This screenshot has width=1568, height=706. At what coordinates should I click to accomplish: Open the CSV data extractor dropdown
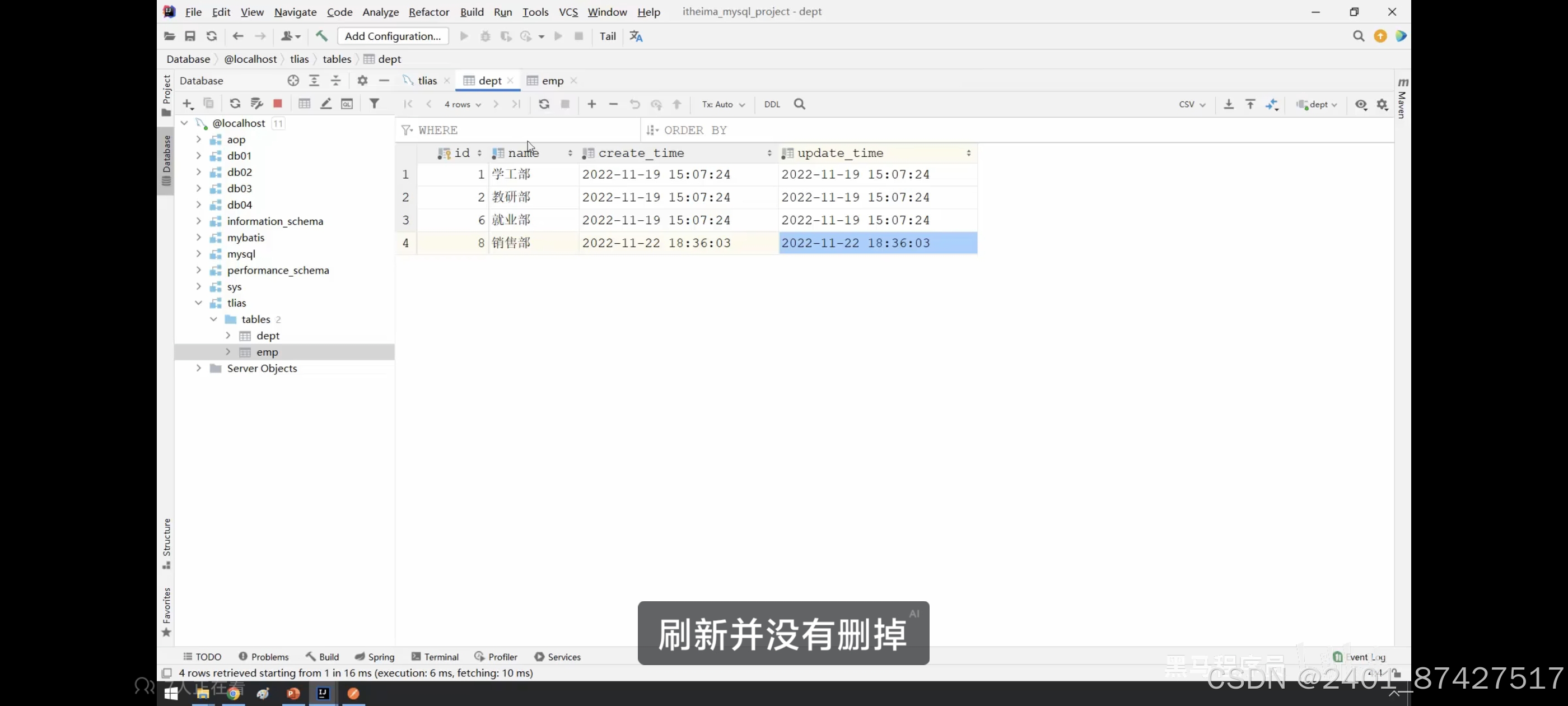pos(1191,104)
